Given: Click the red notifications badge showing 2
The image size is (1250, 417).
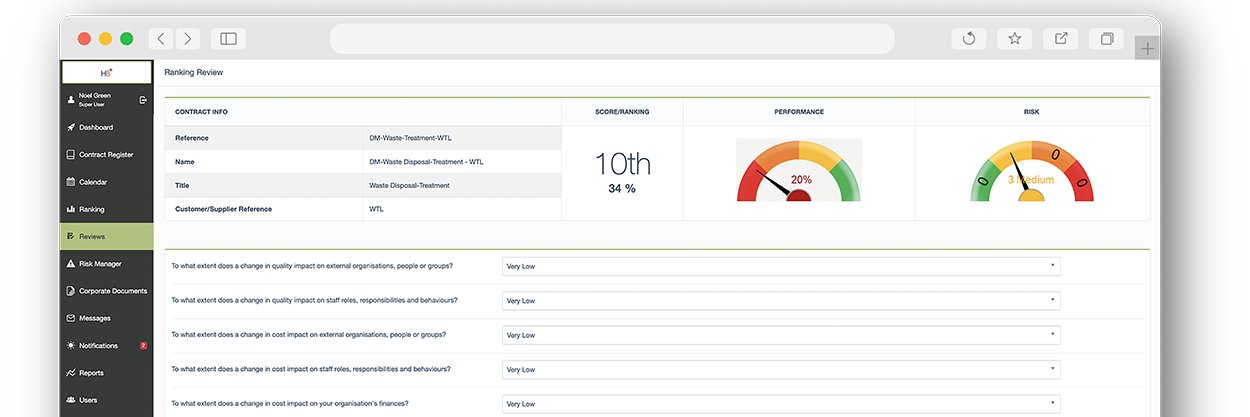Looking at the screenshot, I should [x=143, y=346].
